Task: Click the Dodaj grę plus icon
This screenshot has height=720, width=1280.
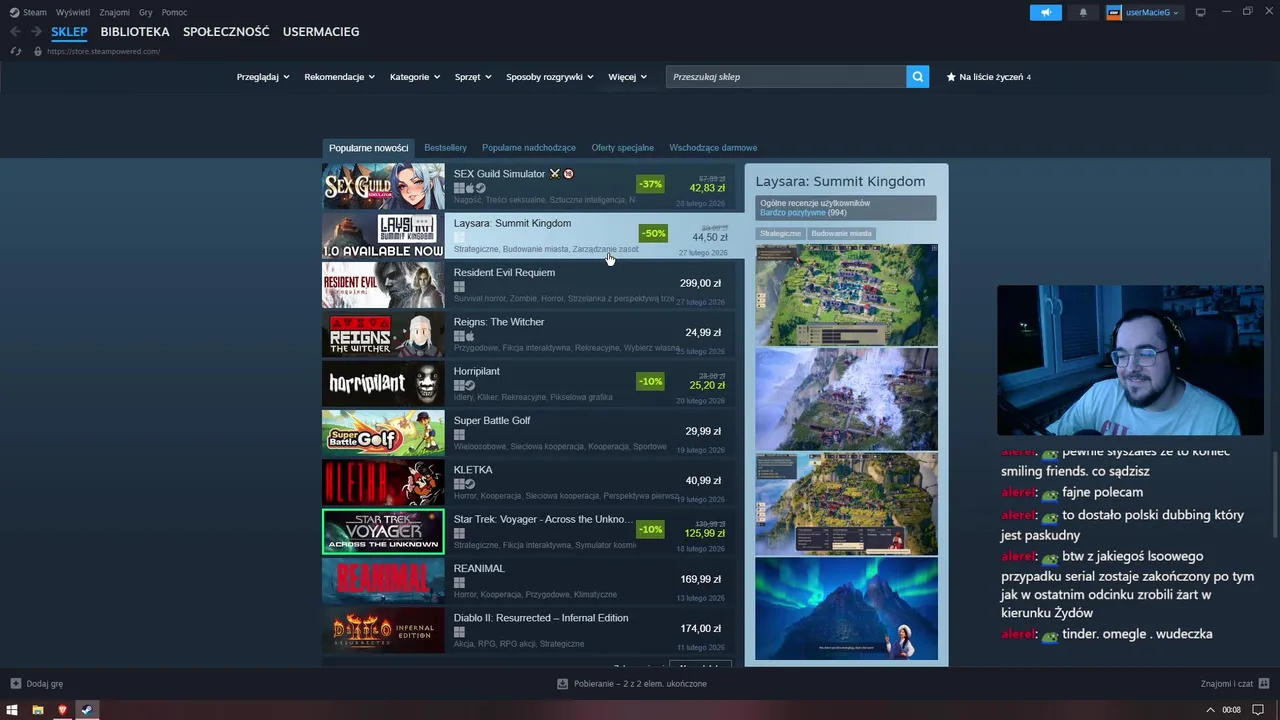Action: [15, 684]
